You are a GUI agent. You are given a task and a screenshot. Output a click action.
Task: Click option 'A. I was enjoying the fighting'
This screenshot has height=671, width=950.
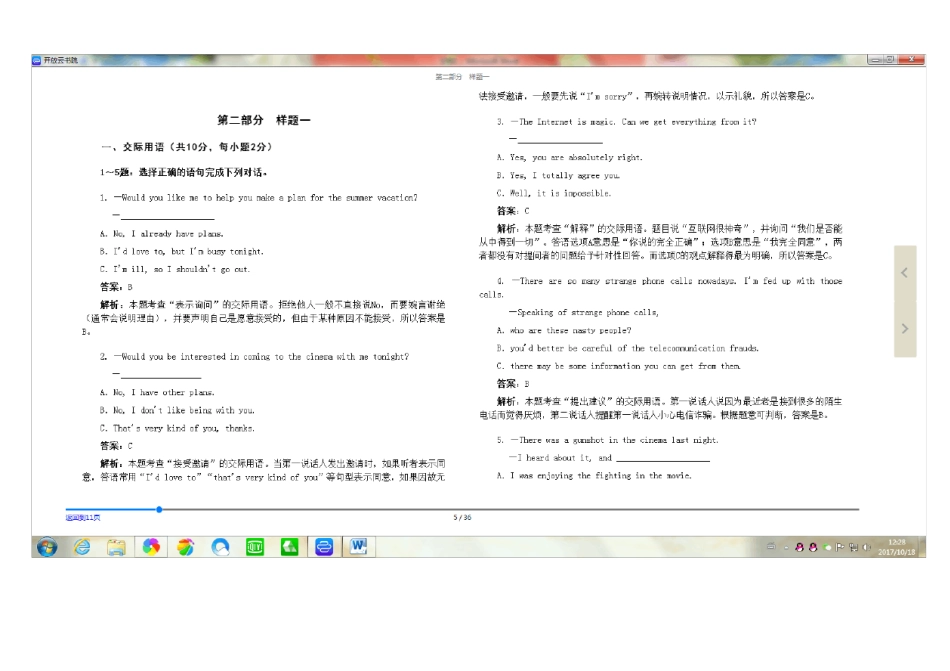(594, 476)
